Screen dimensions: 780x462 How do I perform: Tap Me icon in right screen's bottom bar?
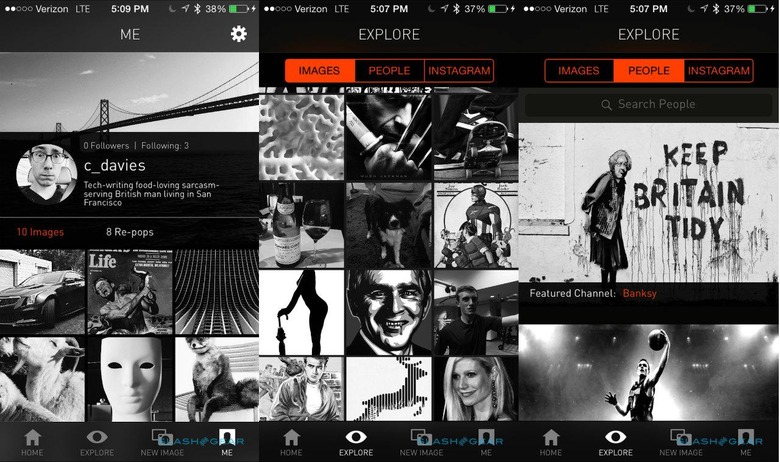point(746,437)
